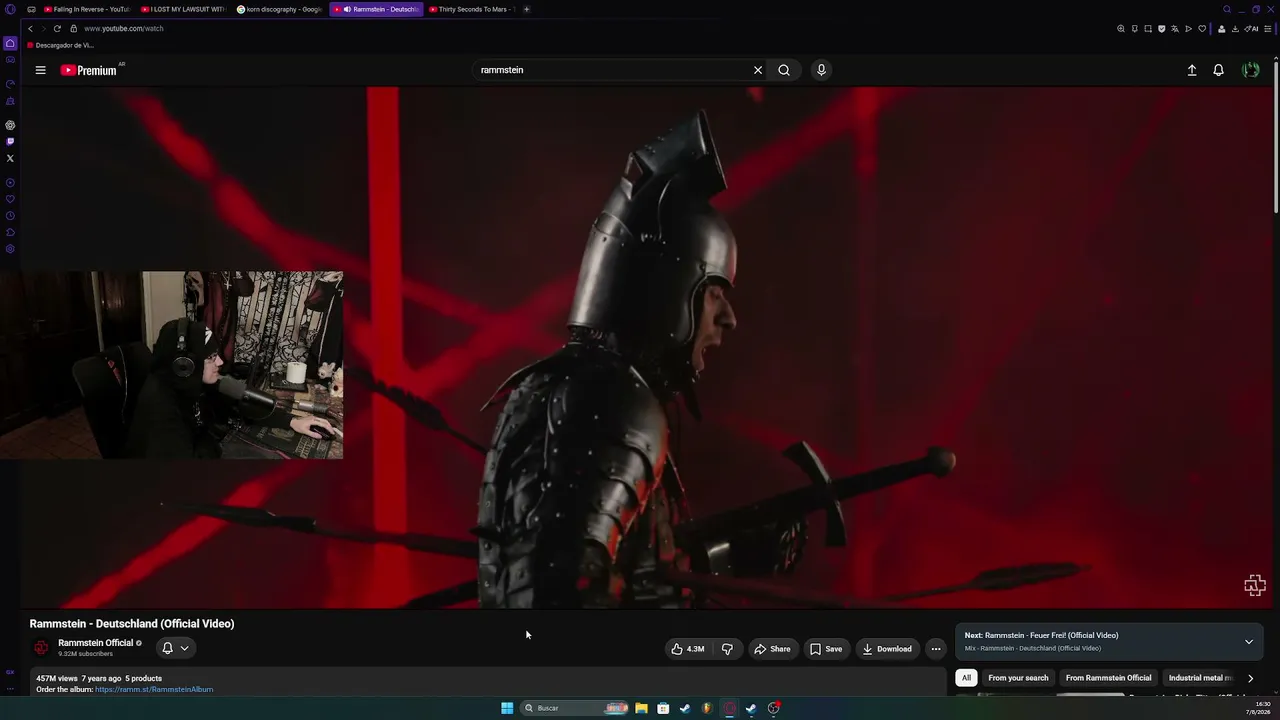Open the snapshot capture tool icon
This screenshot has height=720, width=1280.
[x=1148, y=29]
